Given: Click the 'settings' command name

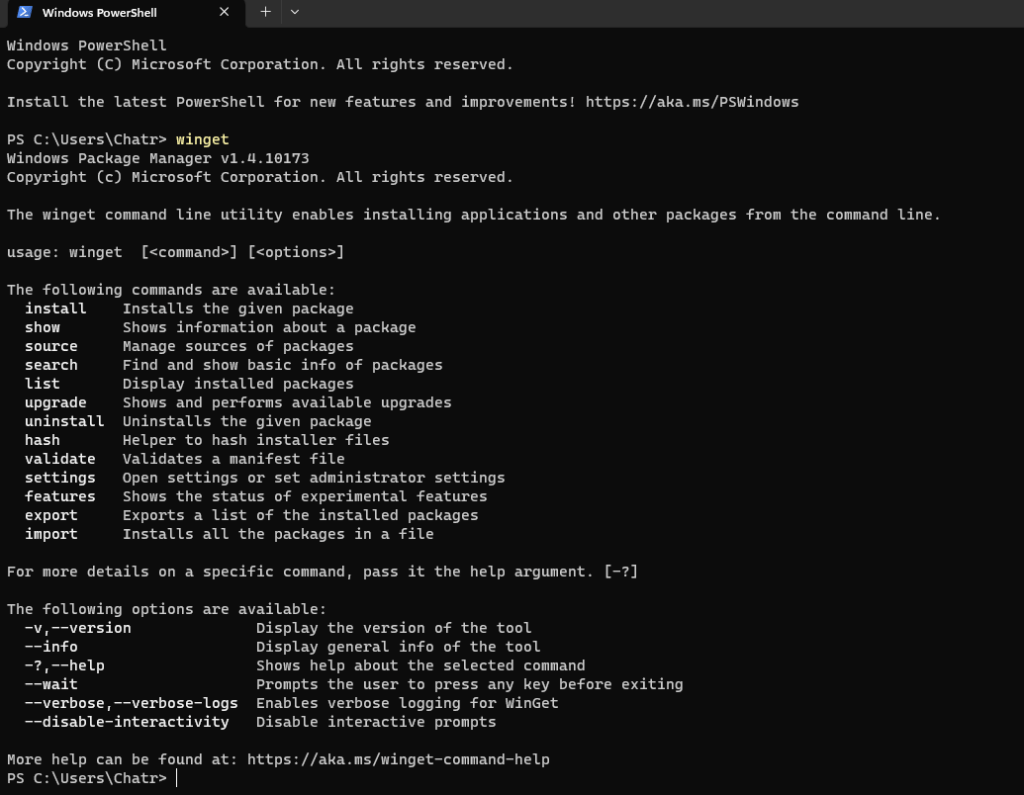Looking at the screenshot, I should pyautogui.click(x=60, y=478).
